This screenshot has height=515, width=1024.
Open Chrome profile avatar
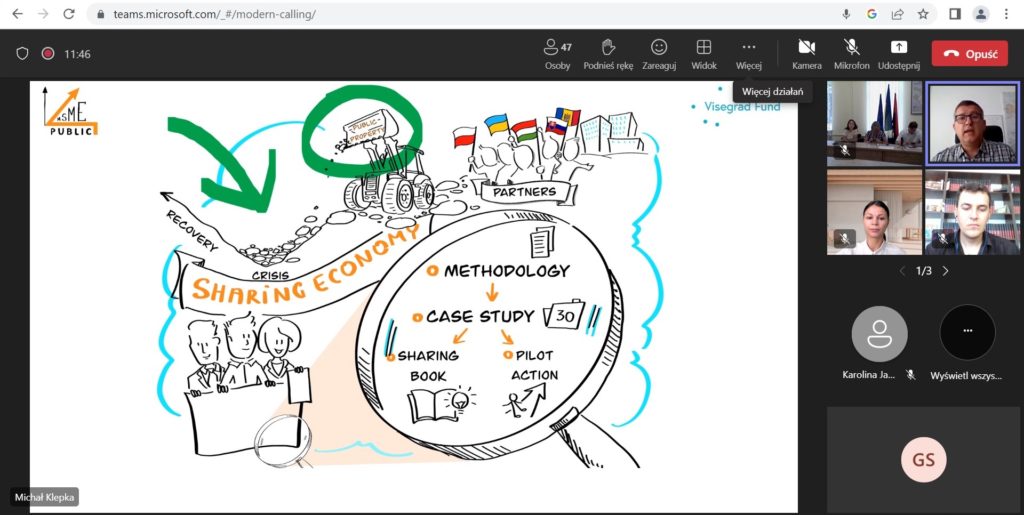point(980,14)
